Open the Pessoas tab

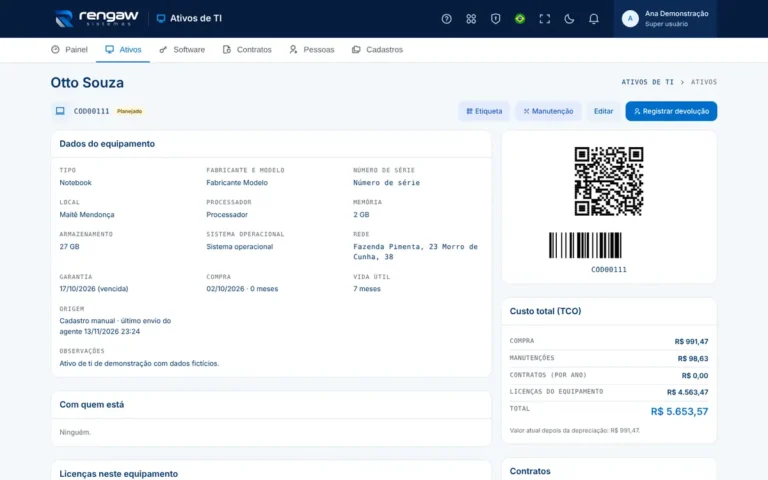(x=312, y=49)
